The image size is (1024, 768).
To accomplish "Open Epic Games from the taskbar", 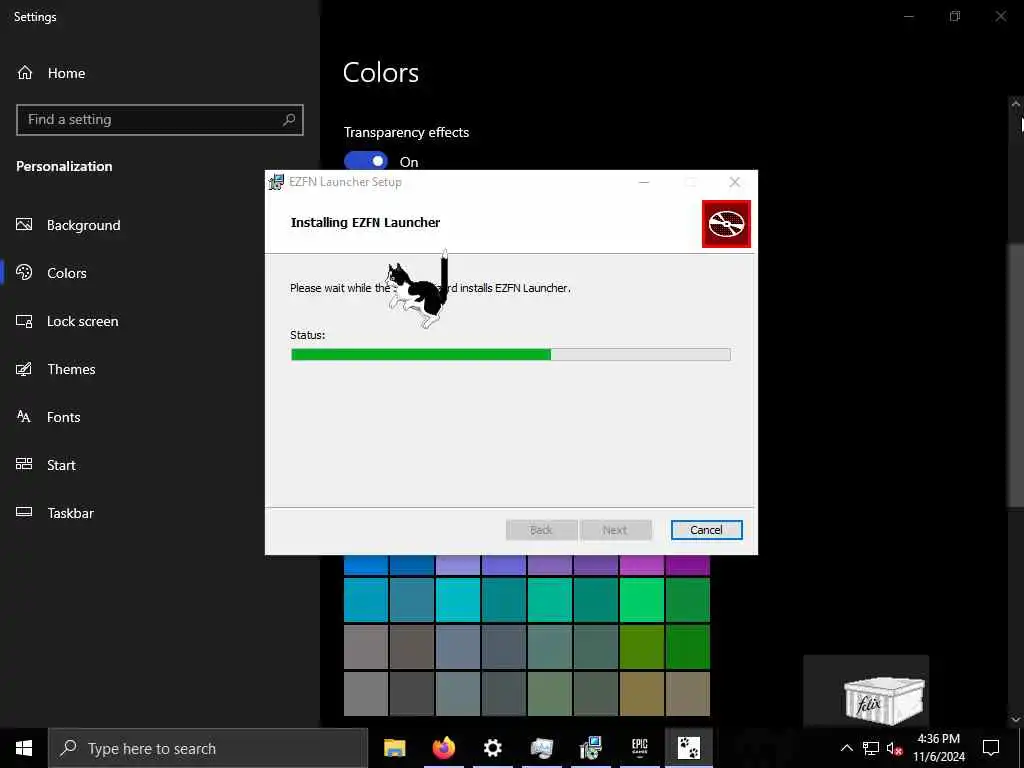I will tap(639, 748).
